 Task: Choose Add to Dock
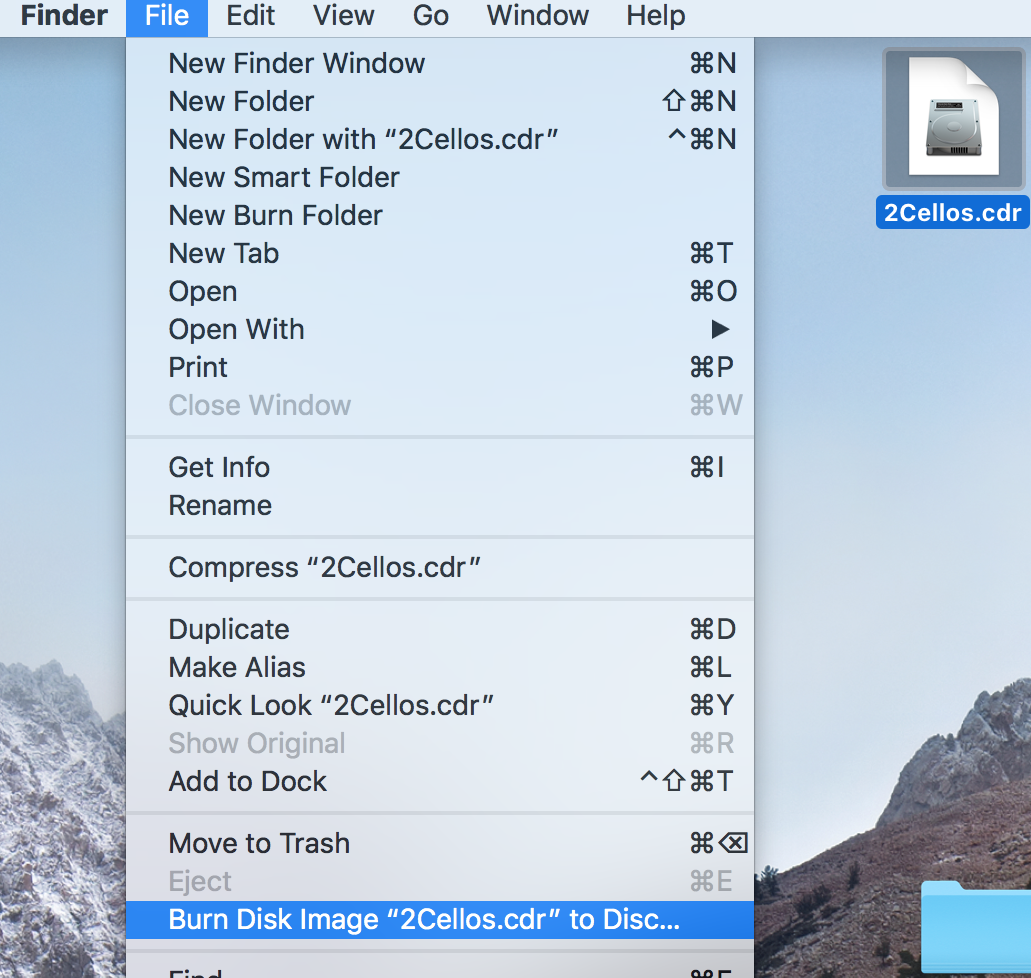pyautogui.click(x=440, y=781)
